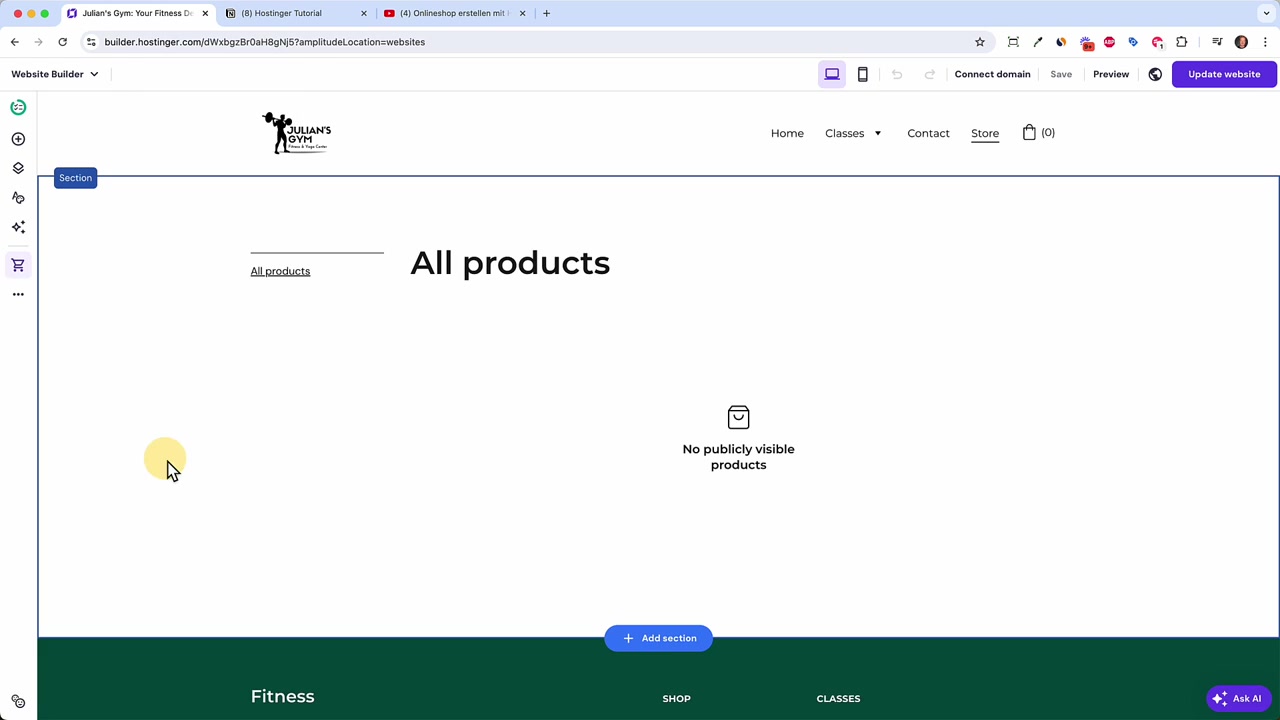
Task: Open the language globe icon
Action: pyautogui.click(x=1155, y=74)
